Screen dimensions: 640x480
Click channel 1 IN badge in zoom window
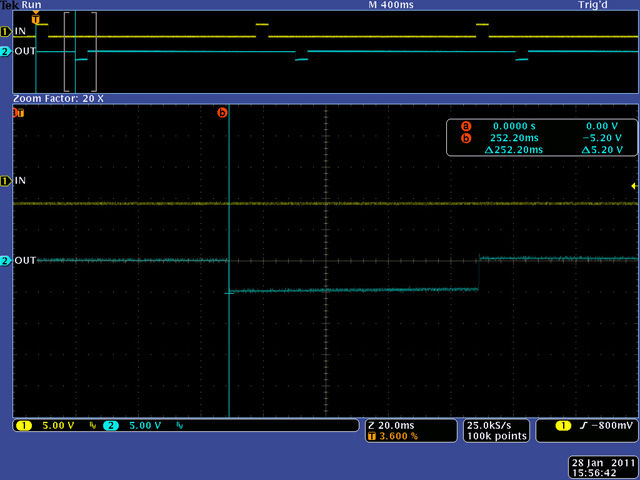tap(6, 181)
